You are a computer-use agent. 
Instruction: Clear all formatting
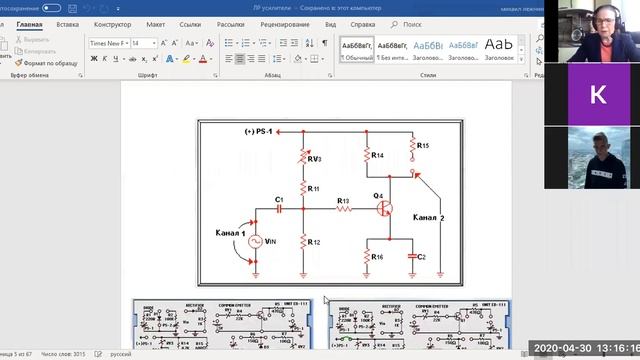pyautogui.click(x=210, y=43)
